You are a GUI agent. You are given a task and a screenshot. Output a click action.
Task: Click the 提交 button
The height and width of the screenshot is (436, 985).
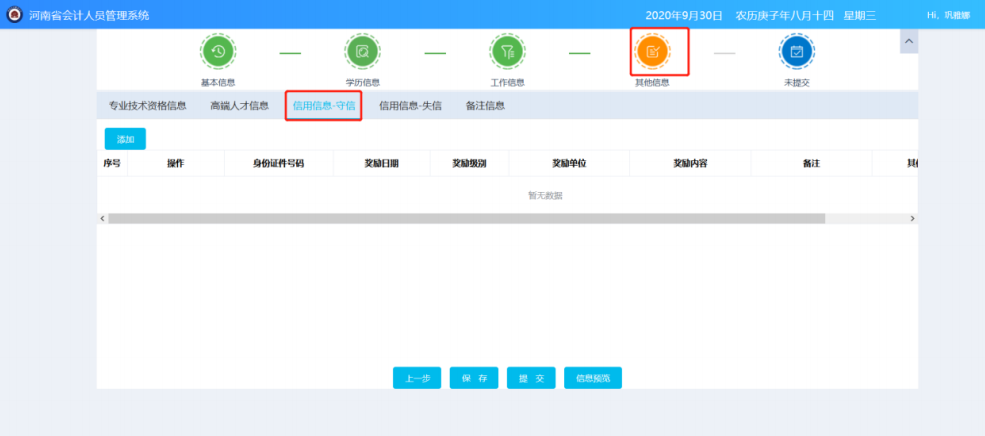531,378
